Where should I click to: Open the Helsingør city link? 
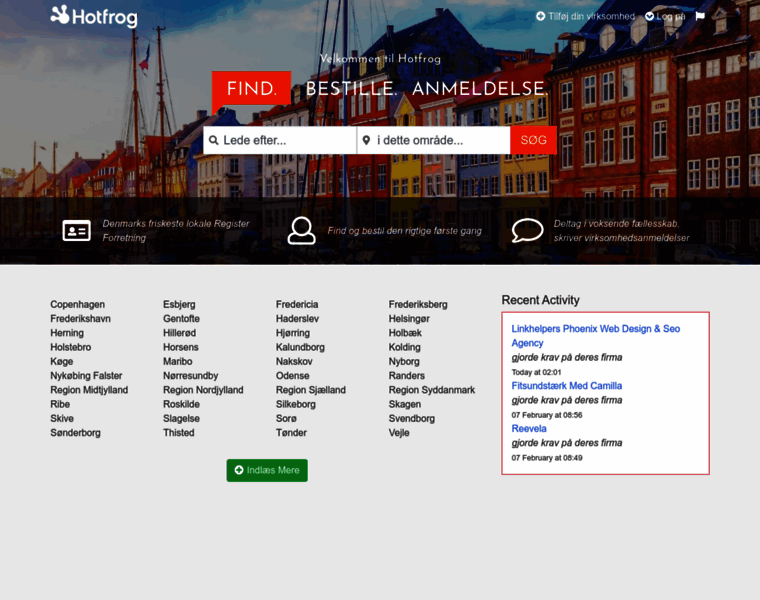click(x=409, y=318)
